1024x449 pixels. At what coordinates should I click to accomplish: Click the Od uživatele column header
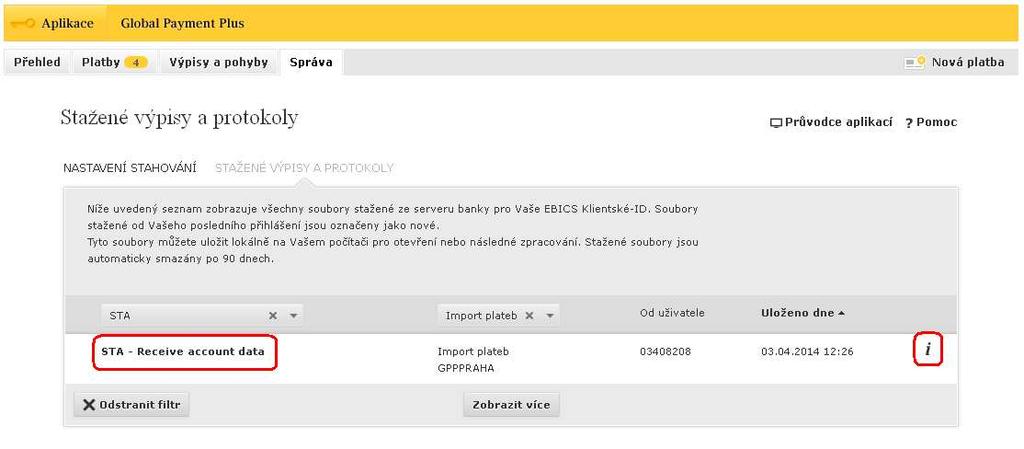pos(672,313)
